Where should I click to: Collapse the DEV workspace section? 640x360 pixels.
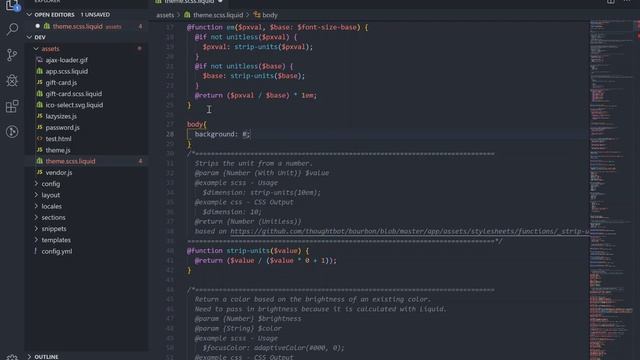[29, 37]
